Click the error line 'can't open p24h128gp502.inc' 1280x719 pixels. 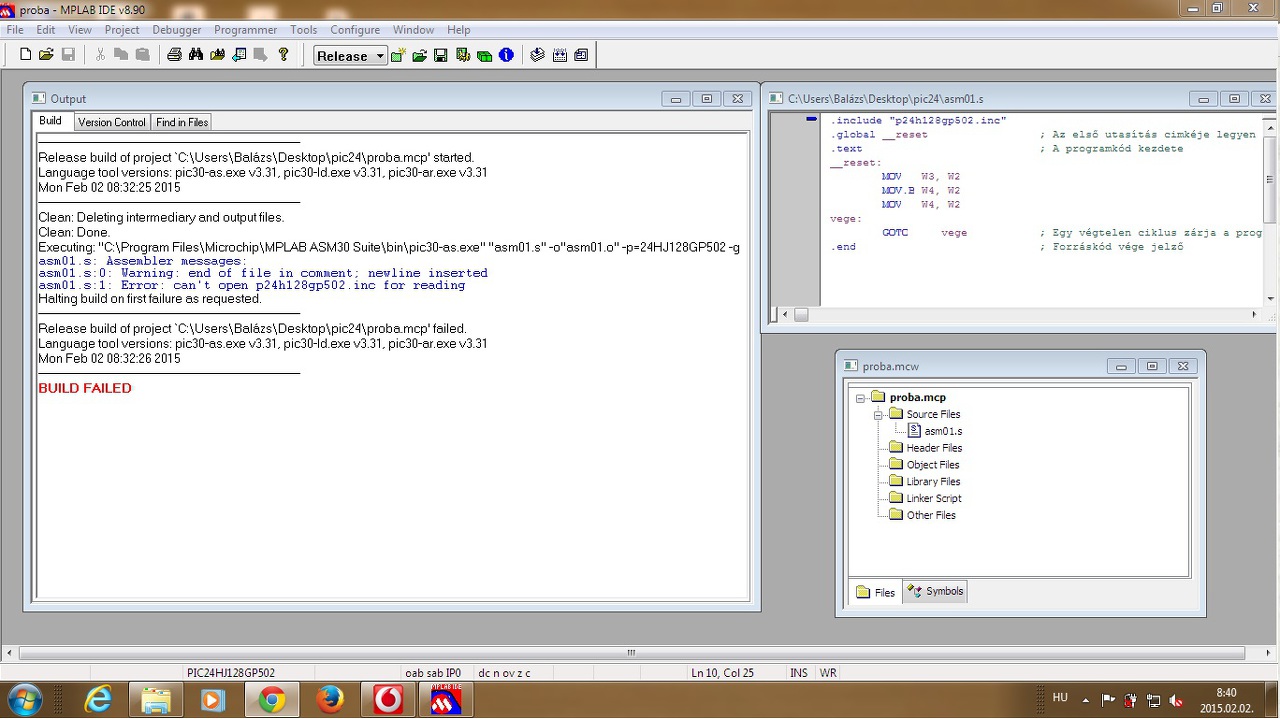tap(252, 285)
